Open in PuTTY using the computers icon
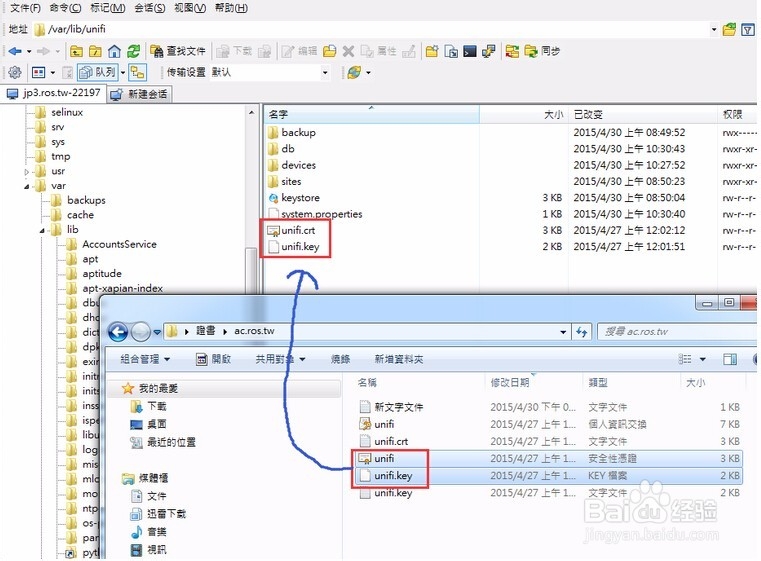The image size is (761, 561). [x=489, y=51]
